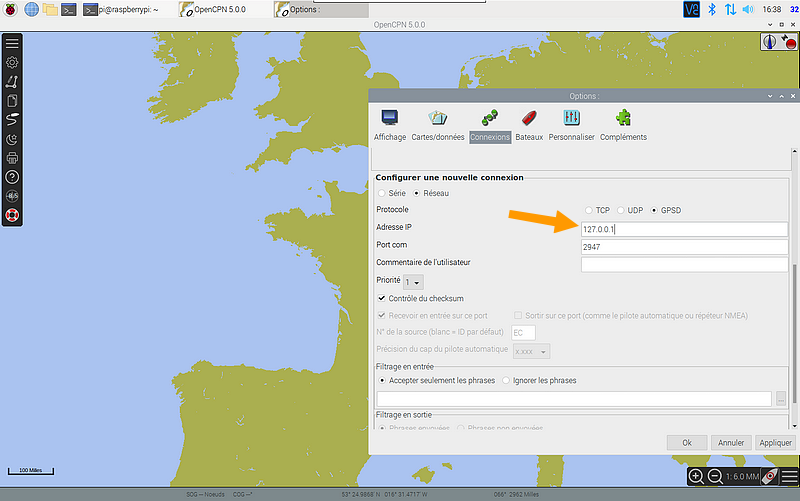The width and height of the screenshot is (800, 501).
Task: Click in the Adresse IP field
Action: pyautogui.click(x=684, y=229)
